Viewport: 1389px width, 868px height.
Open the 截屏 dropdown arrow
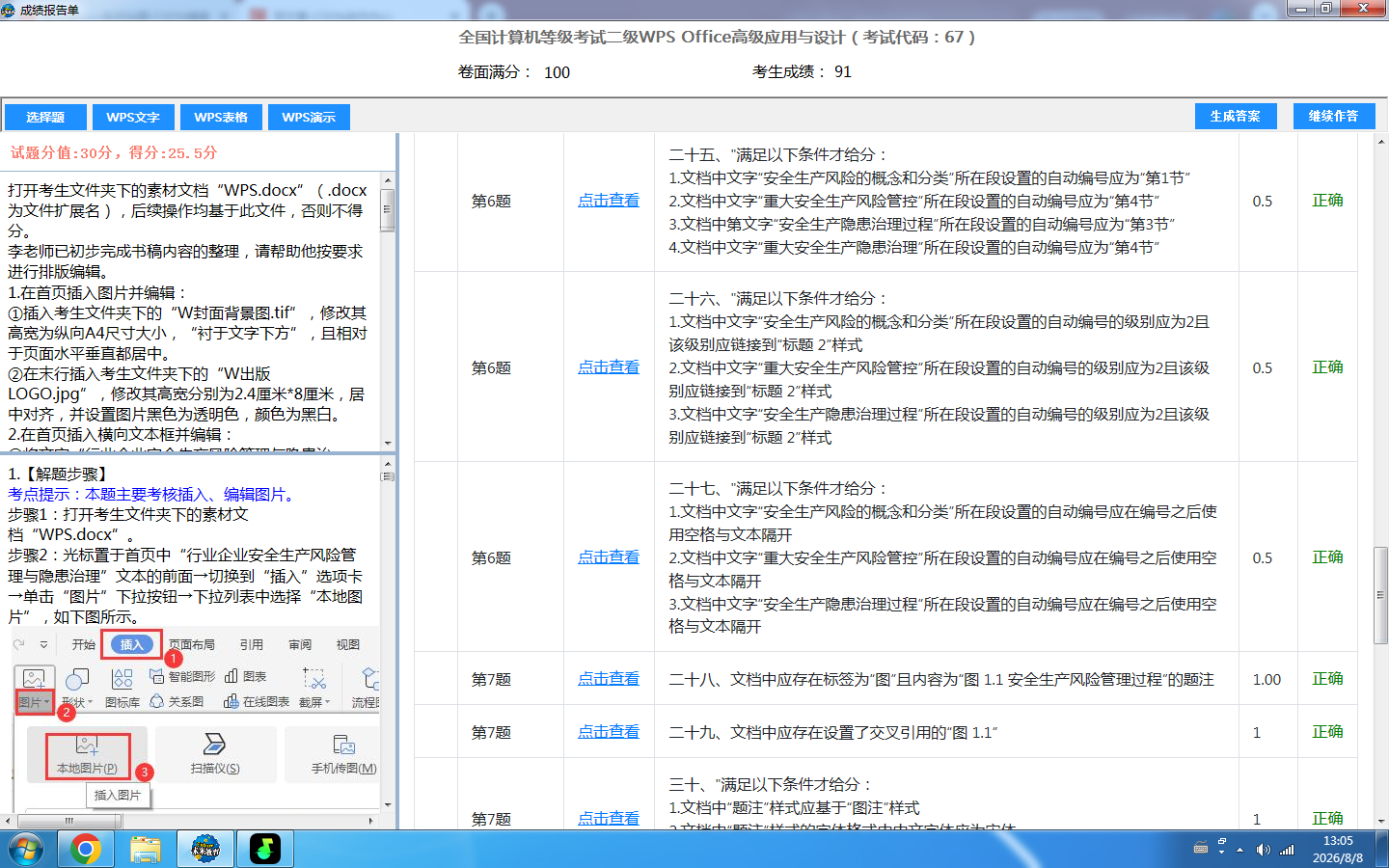point(328,702)
